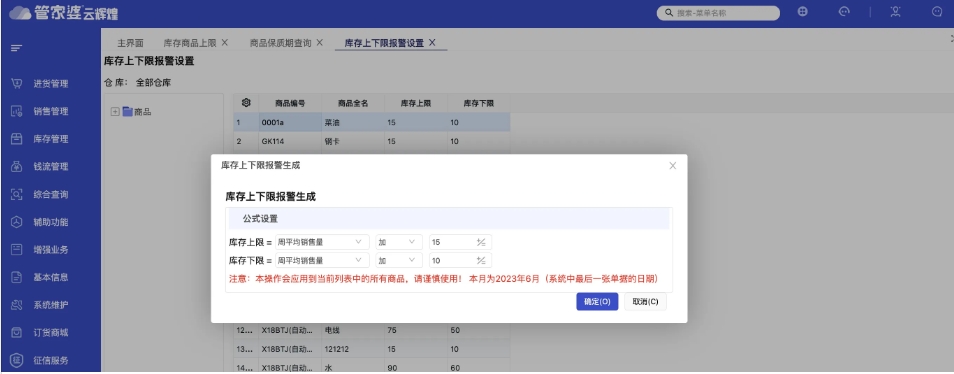Open 征信服务 from the sidebar
Screen dimensions: 954x374
(x=50, y=360)
